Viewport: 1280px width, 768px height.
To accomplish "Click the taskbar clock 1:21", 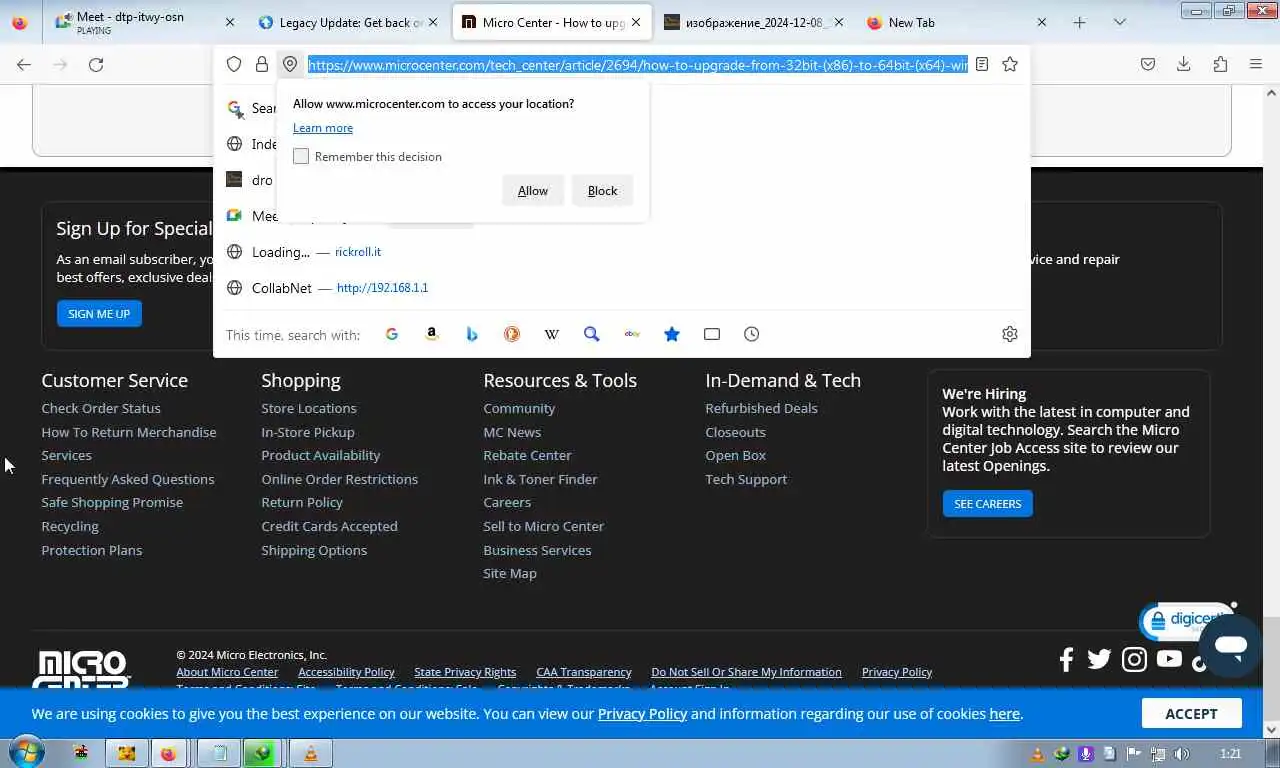I will (1231, 754).
